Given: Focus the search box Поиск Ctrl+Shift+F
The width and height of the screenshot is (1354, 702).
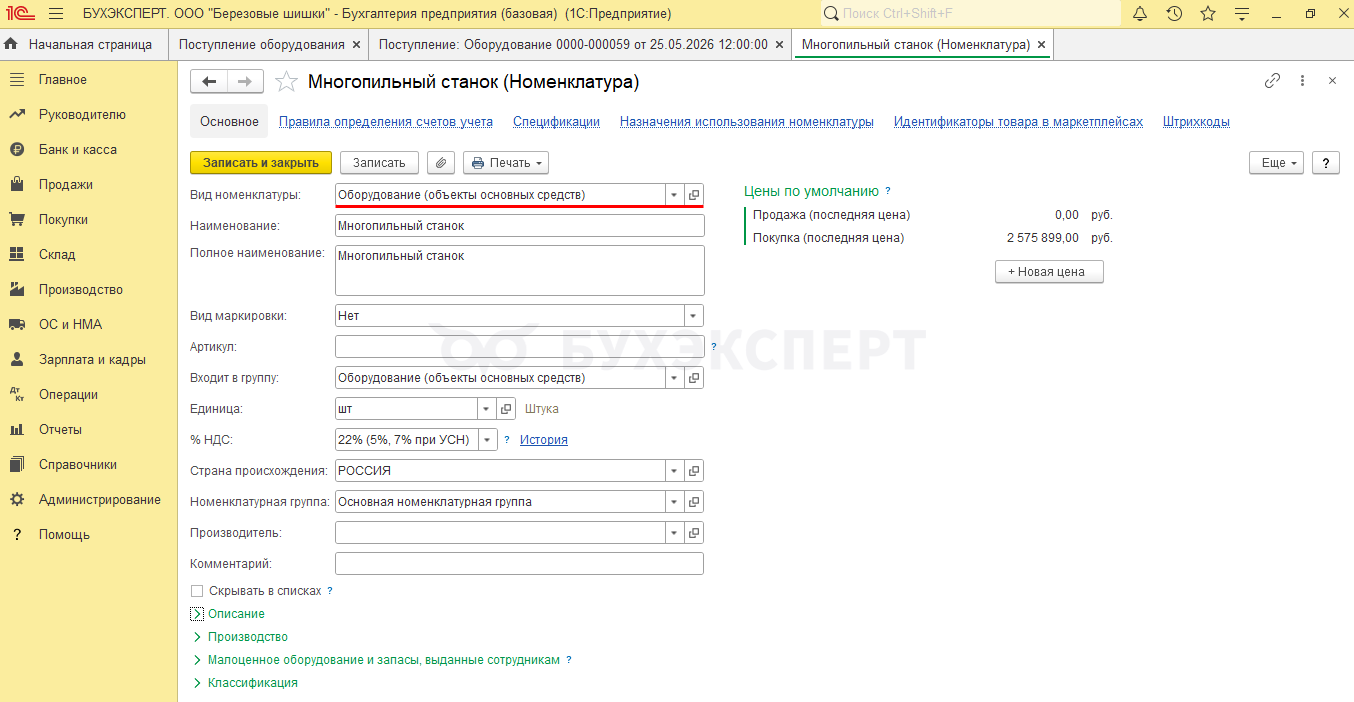Looking at the screenshot, I should [x=970, y=14].
